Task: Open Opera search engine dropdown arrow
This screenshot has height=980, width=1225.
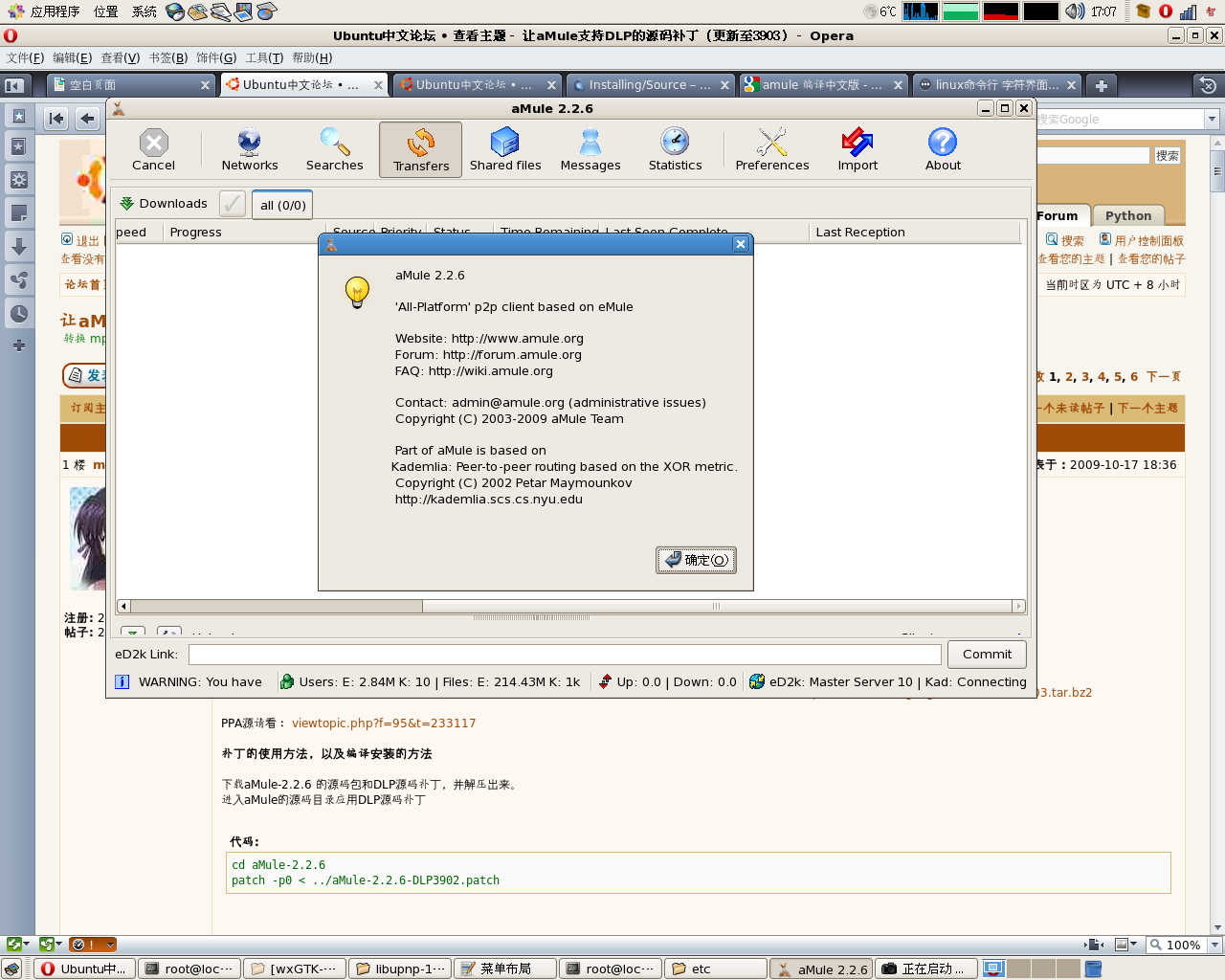Action: tap(1212, 119)
